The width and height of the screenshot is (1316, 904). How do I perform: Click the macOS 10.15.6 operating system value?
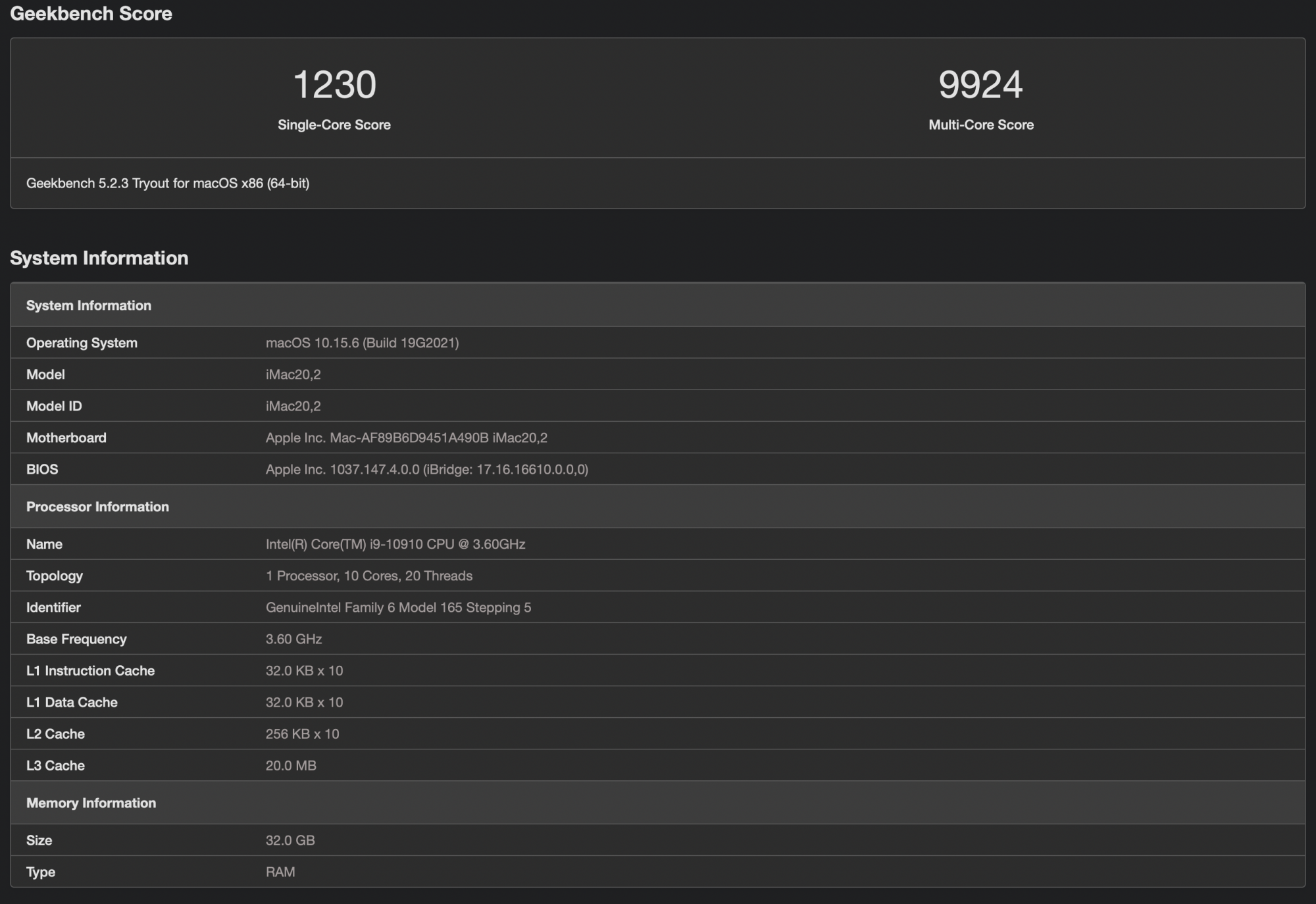[x=362, y=343]
